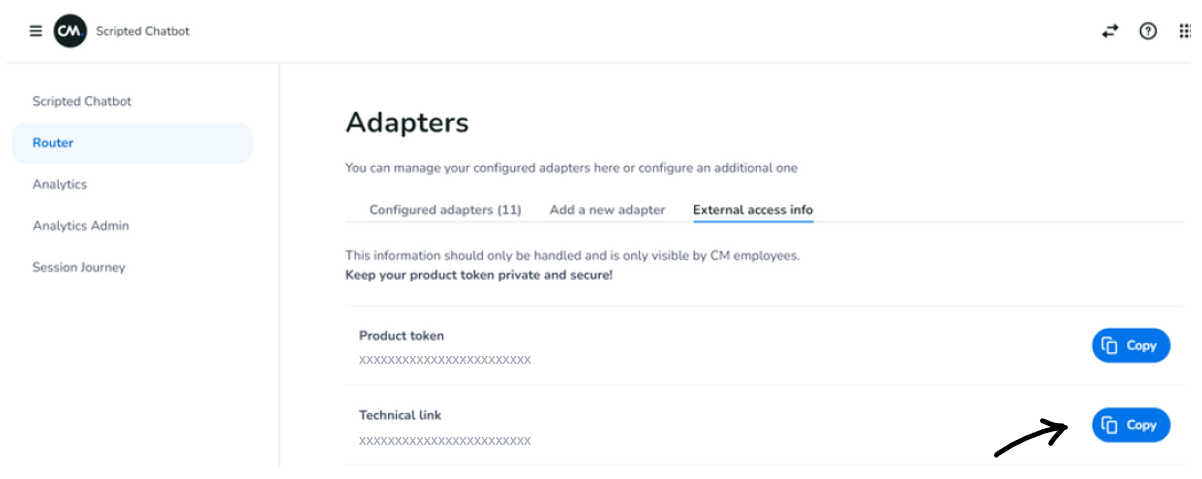Open Analytics Admin sidebar item
This screenshot has width=1202, height=479.
(x=81, y=226)
